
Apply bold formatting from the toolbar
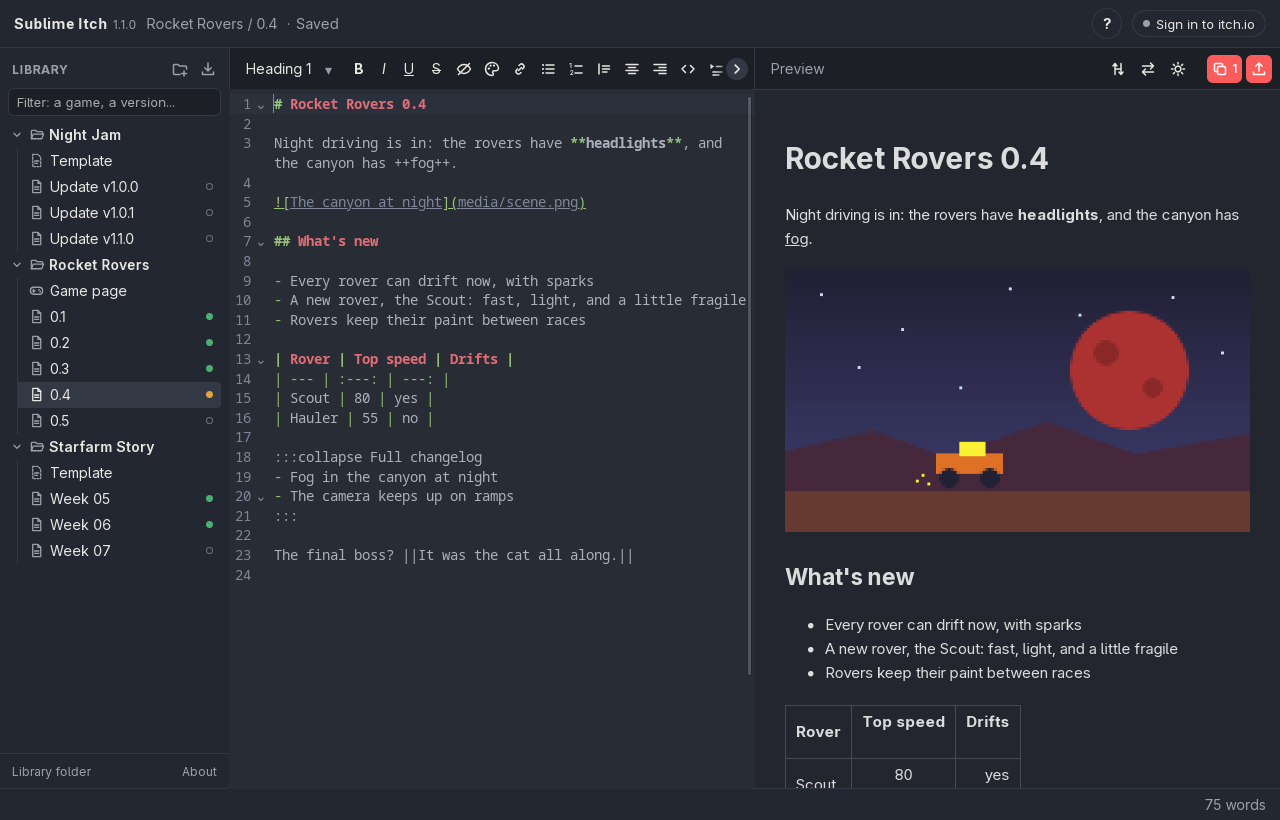(359, 69)
